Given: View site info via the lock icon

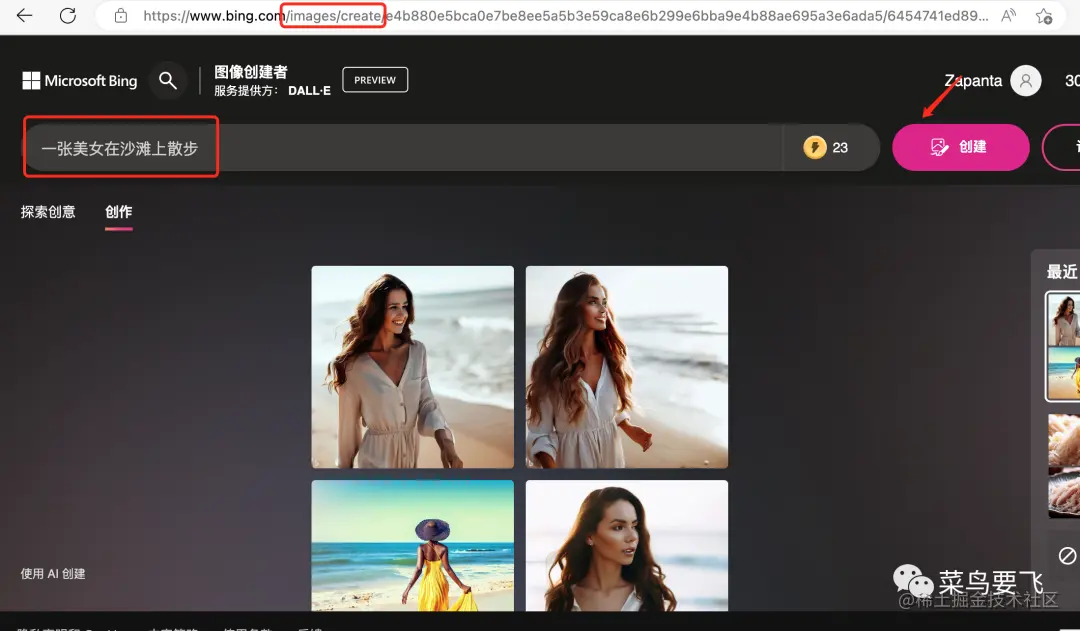Looking at the screenshot, I should click(121, 15).
